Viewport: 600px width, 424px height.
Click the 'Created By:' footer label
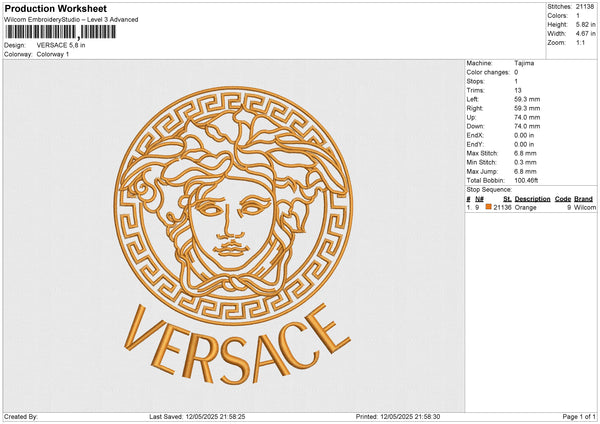tap(21, 416)
